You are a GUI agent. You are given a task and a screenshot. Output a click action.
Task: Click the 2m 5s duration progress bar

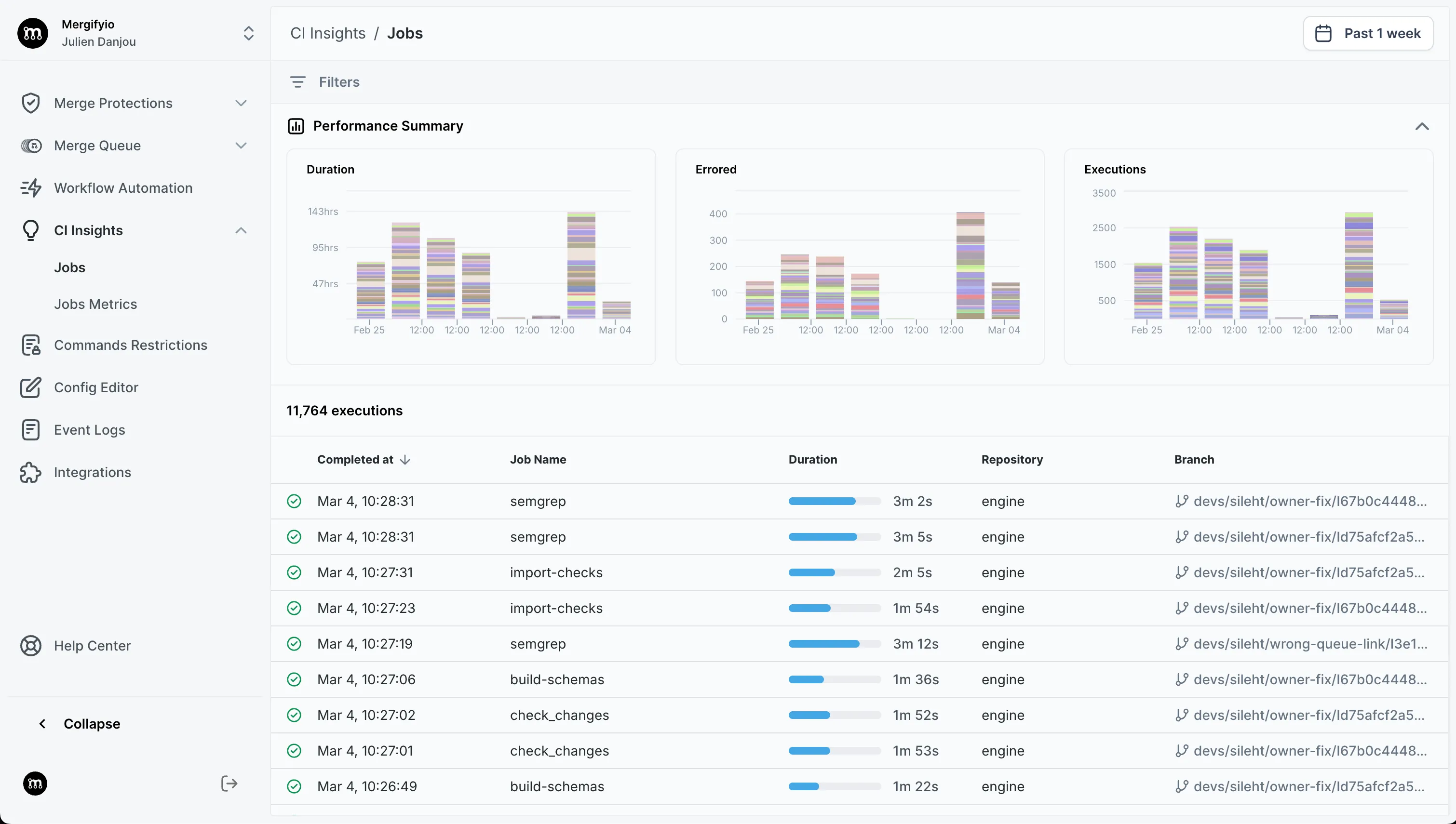pyautogui.click(x=835, y=573)
